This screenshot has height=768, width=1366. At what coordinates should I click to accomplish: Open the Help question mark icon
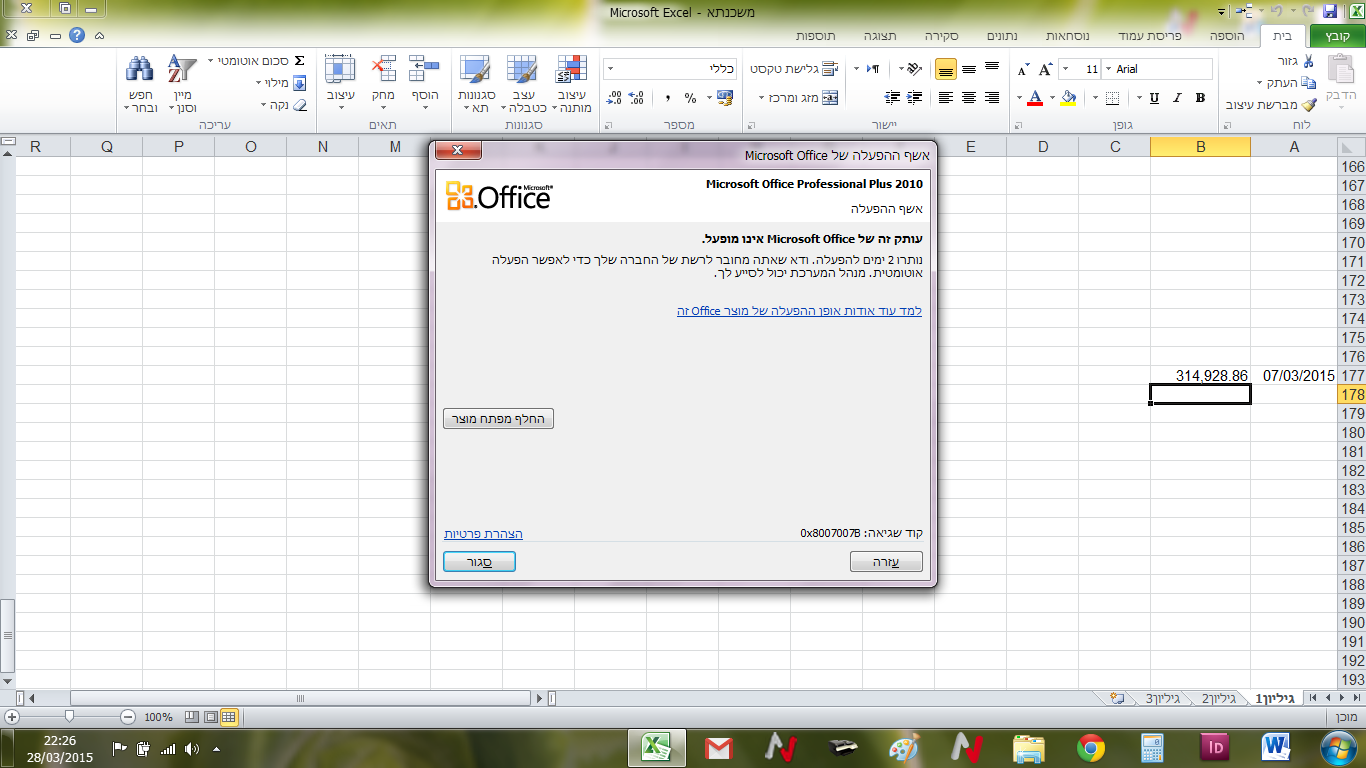click(x=77, y=35)
